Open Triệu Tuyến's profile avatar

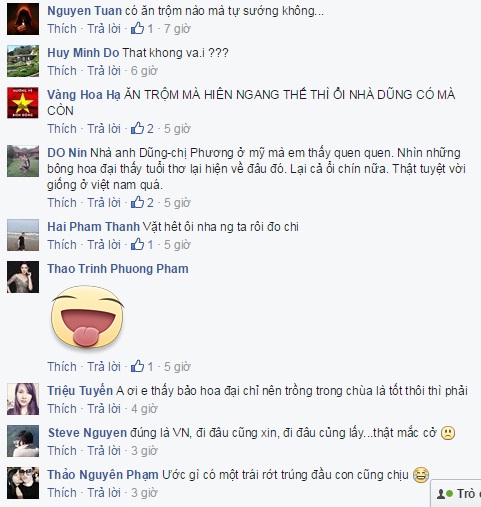[x=23, y=399]
